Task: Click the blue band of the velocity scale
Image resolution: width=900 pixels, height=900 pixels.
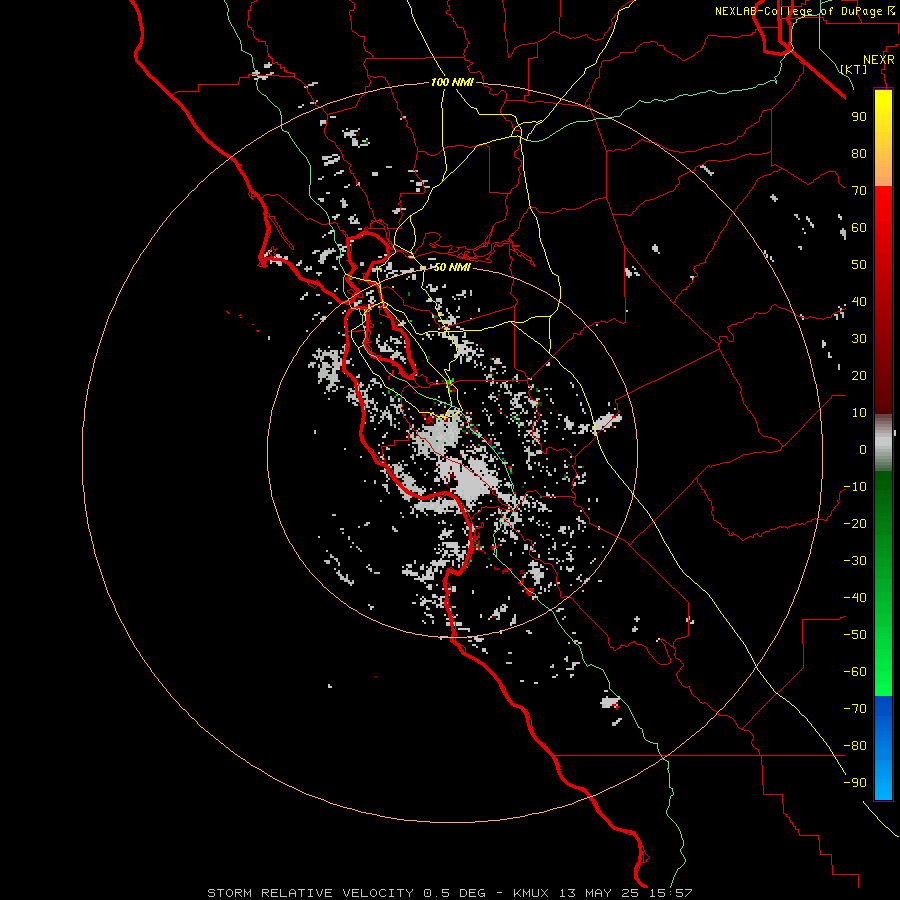Action: 883,747
